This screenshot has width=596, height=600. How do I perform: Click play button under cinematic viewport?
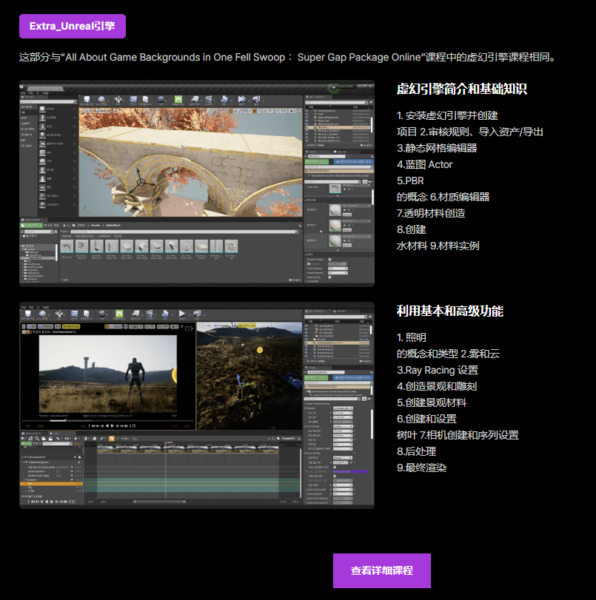(112, 426)
